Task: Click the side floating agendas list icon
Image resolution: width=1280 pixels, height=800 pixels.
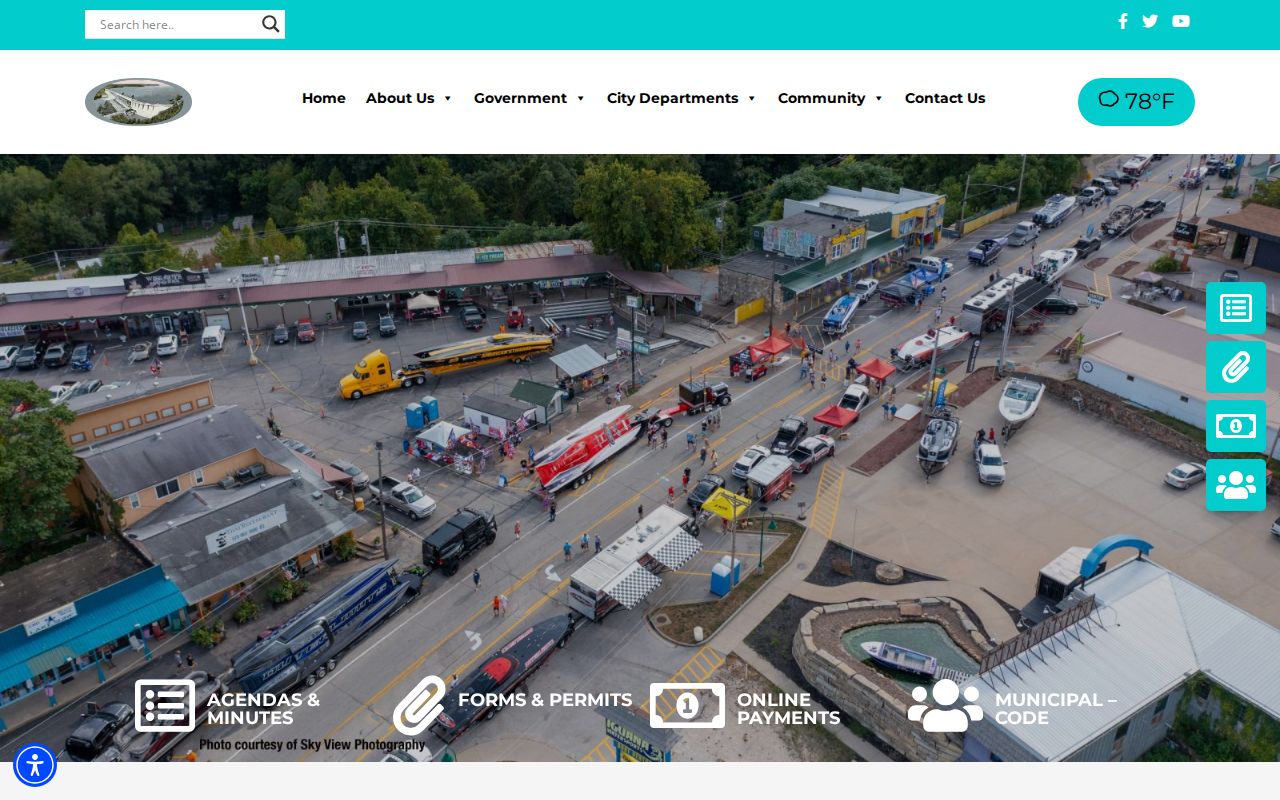Action: coord(1236,308)
